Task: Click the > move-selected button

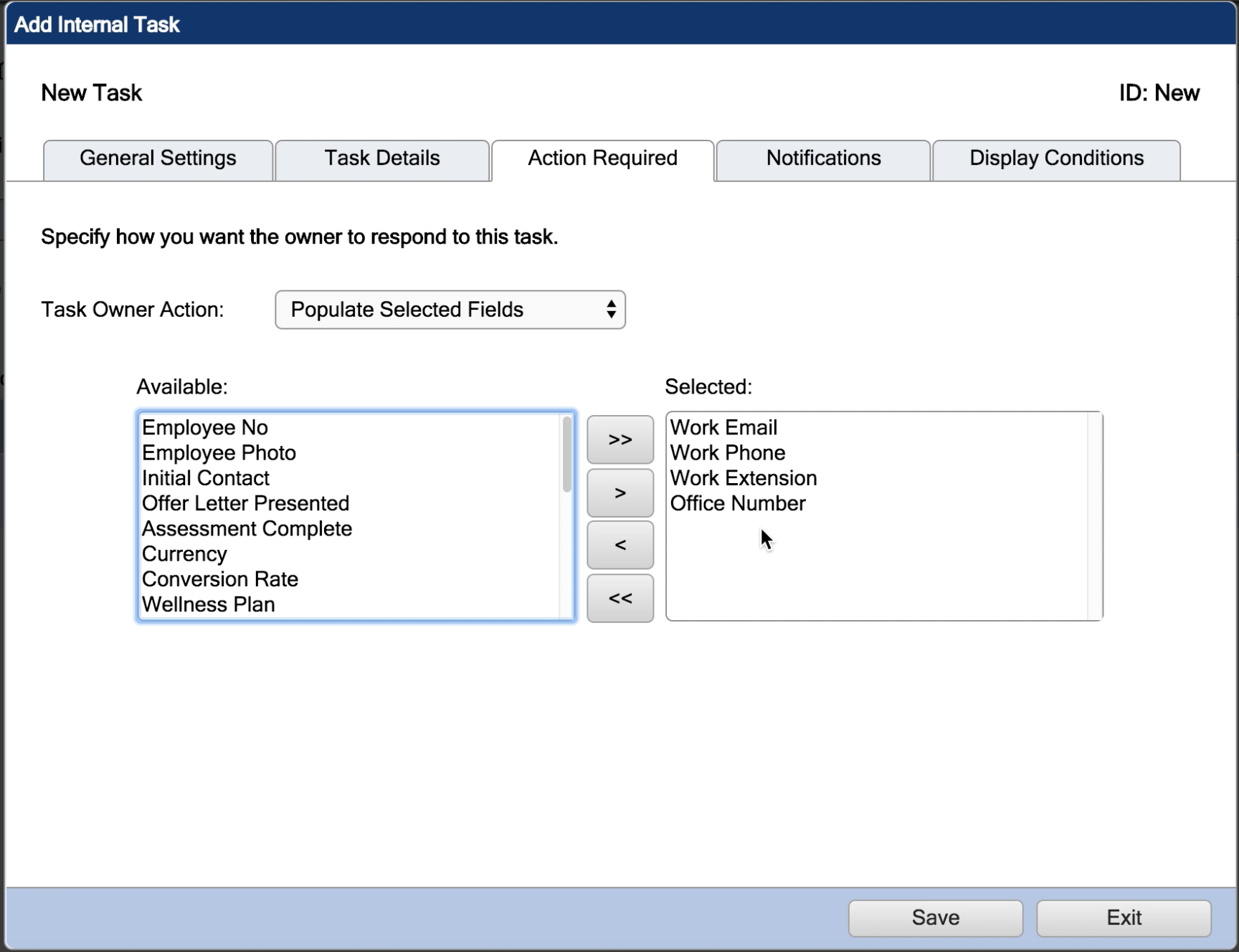Action: point(619,492)
